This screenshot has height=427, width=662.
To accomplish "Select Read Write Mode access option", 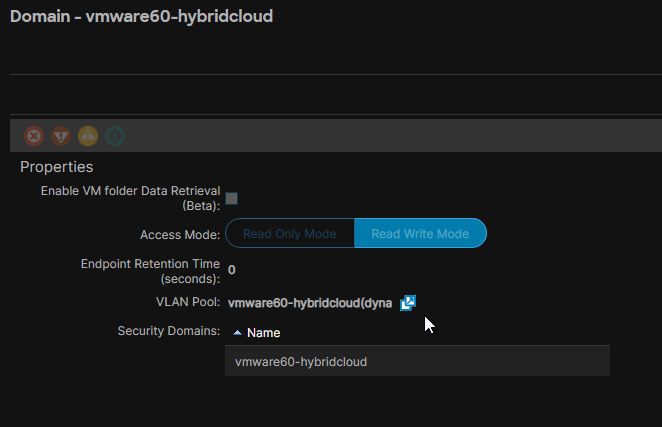I will (420, 234).
